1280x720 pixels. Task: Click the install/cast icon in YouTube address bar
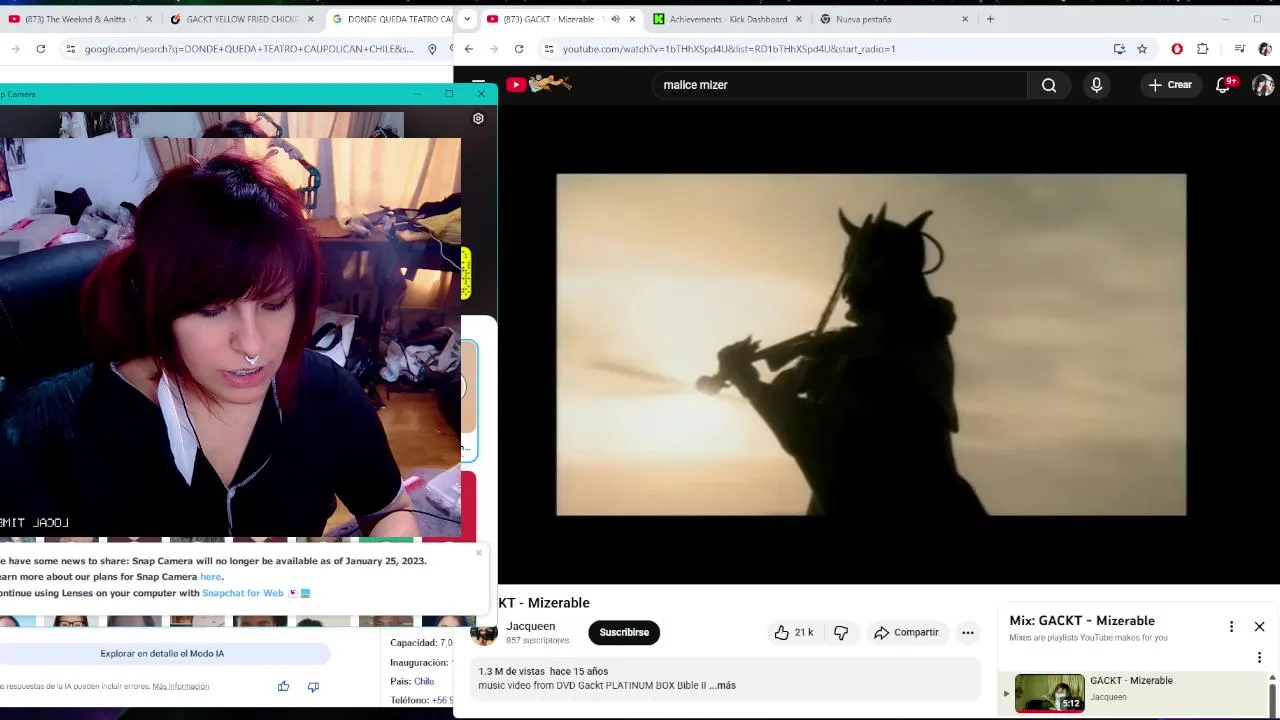pos(1119,49)
